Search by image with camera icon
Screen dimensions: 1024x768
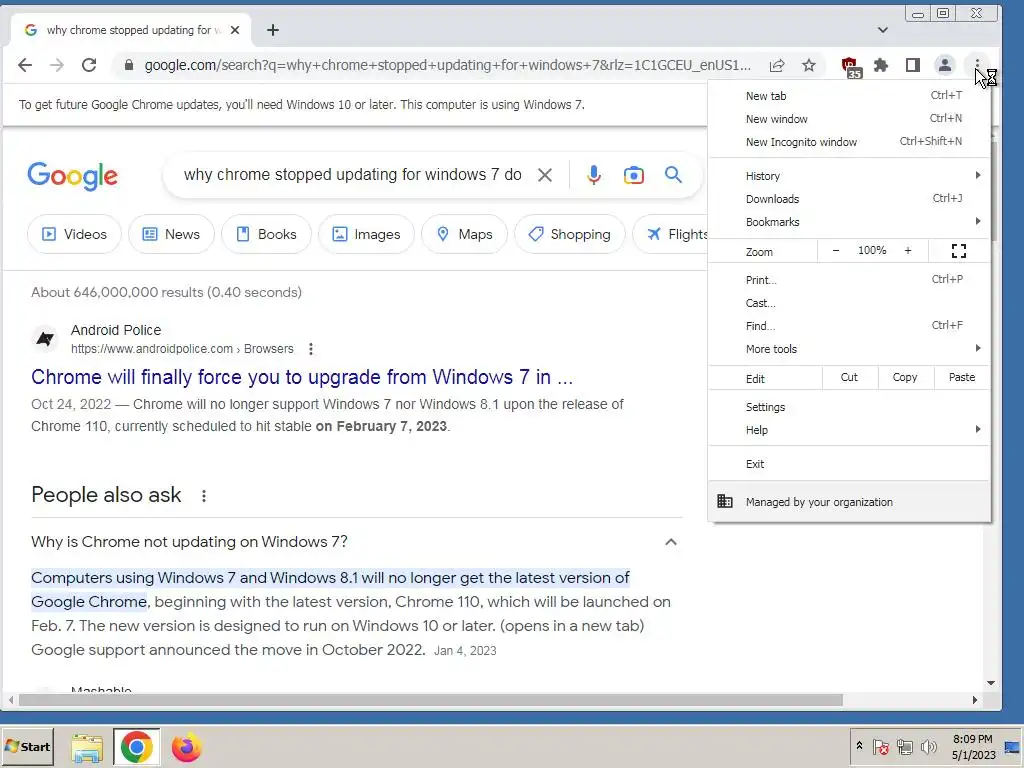(633, 175)
